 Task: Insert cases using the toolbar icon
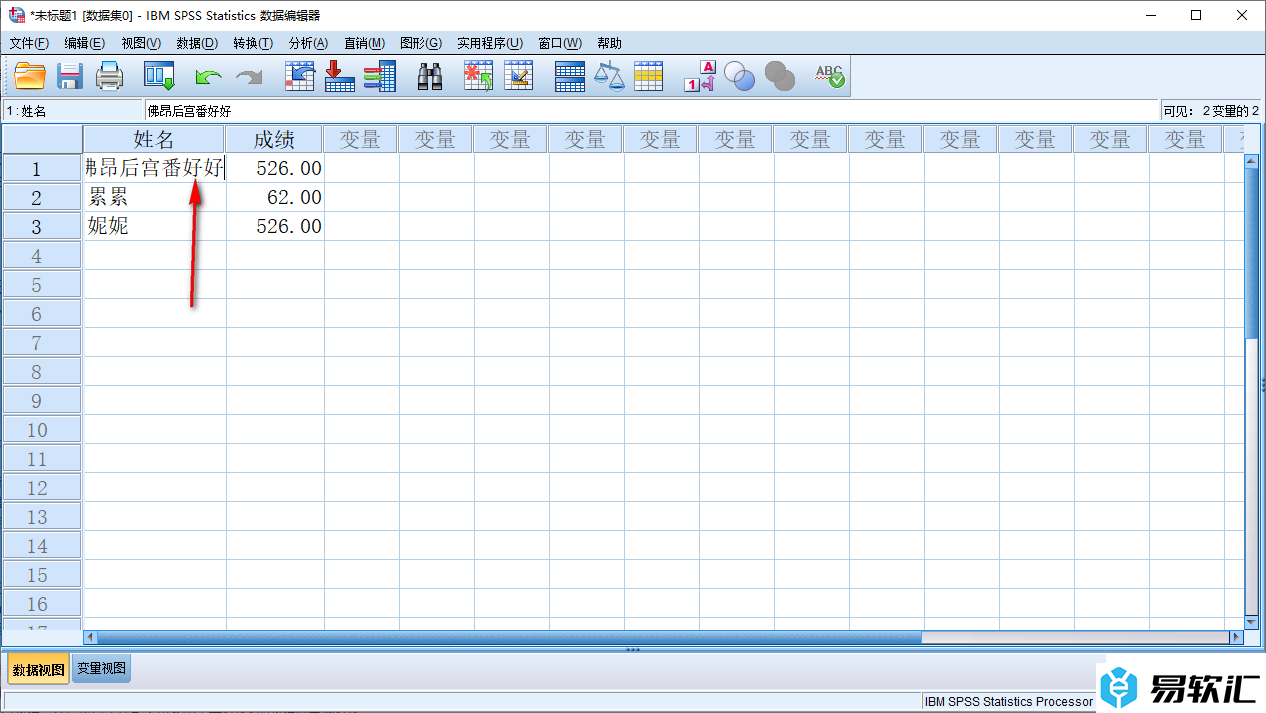(x=478, y=76)
